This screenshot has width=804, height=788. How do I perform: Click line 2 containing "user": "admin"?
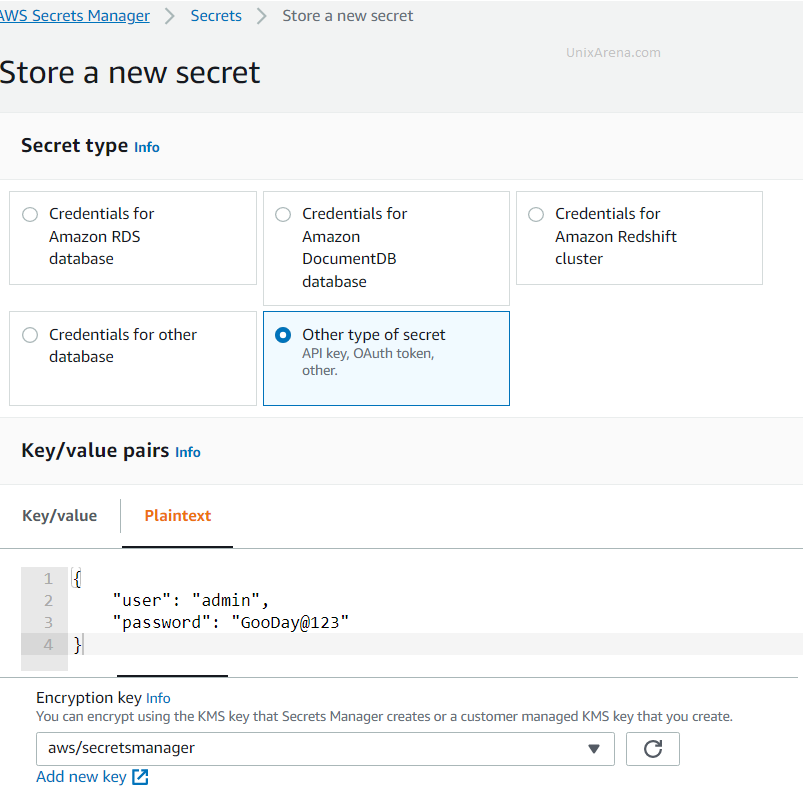(190, 600)
